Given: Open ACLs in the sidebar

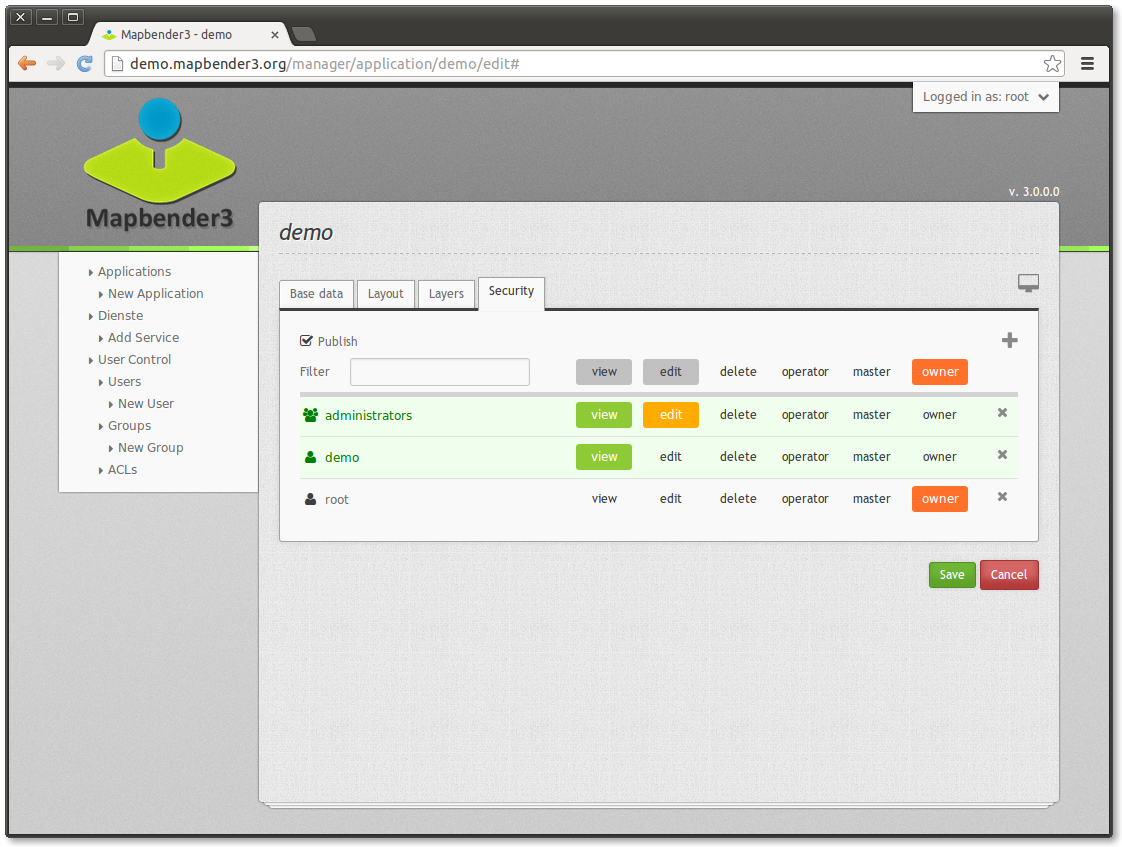Looking at the screenshot, I should (x=122, y=470).
